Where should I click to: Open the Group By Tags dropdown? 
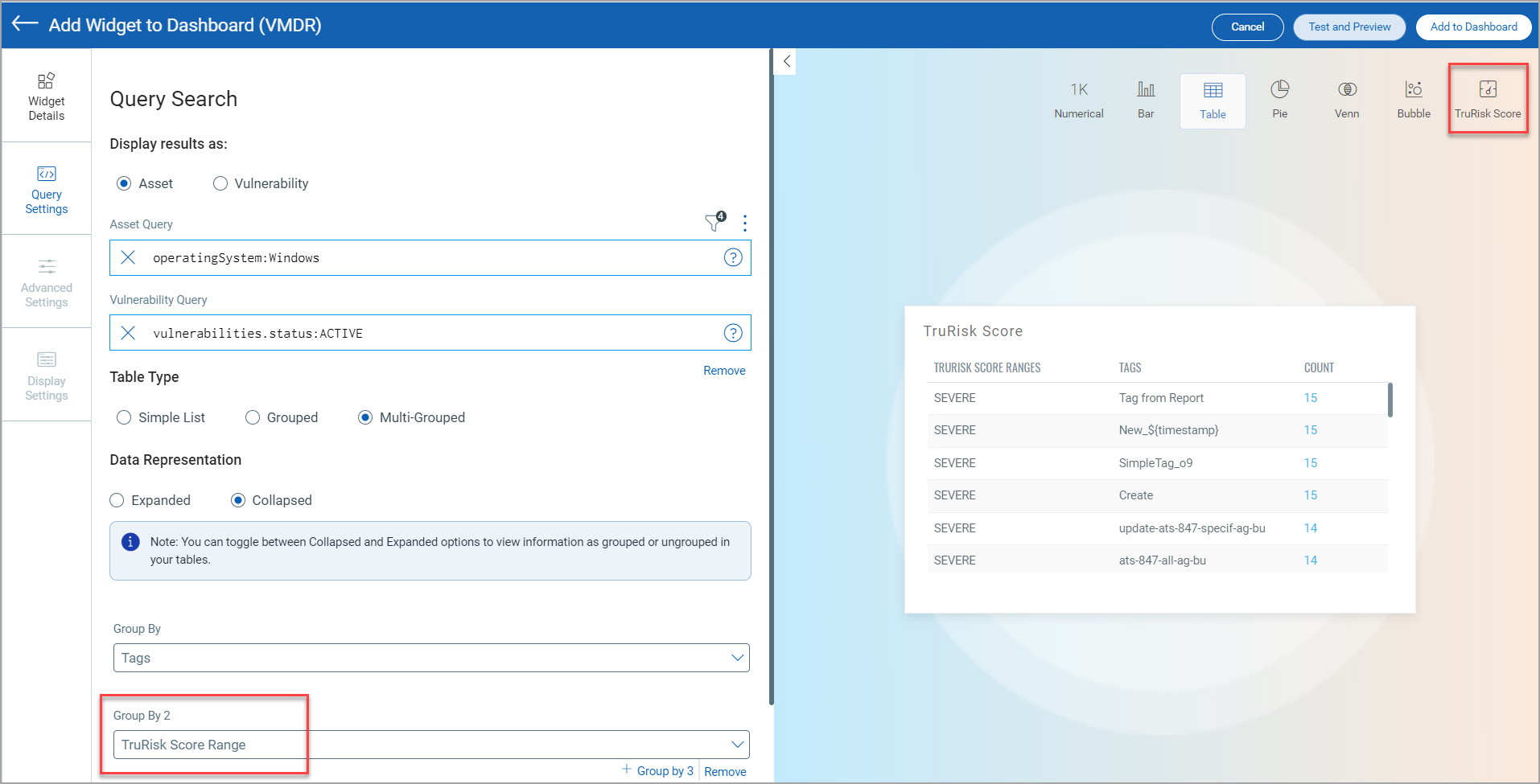point(431,658)
